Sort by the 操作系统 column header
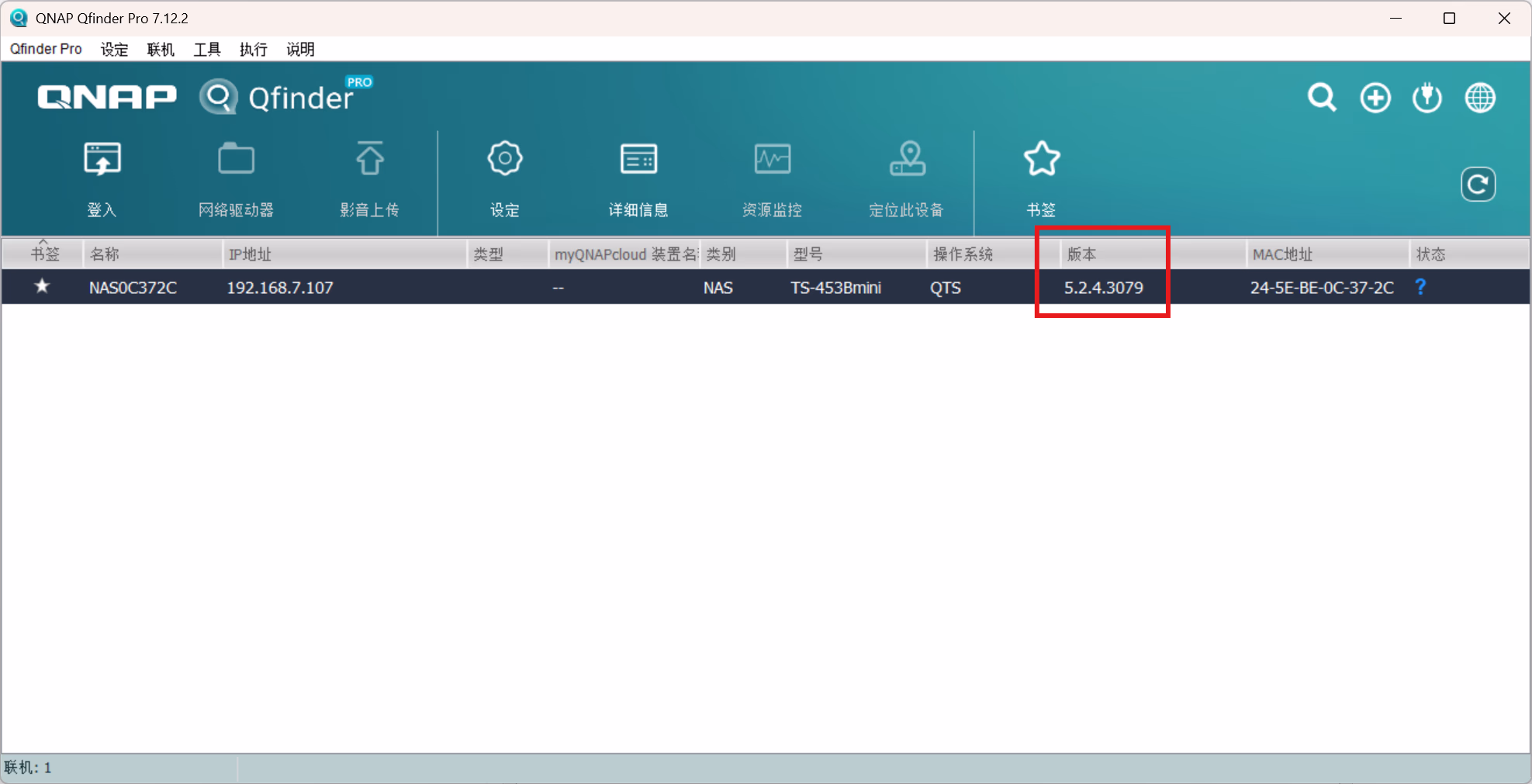The height and width of the screenshot is (784, 1532). pos(994,254)
